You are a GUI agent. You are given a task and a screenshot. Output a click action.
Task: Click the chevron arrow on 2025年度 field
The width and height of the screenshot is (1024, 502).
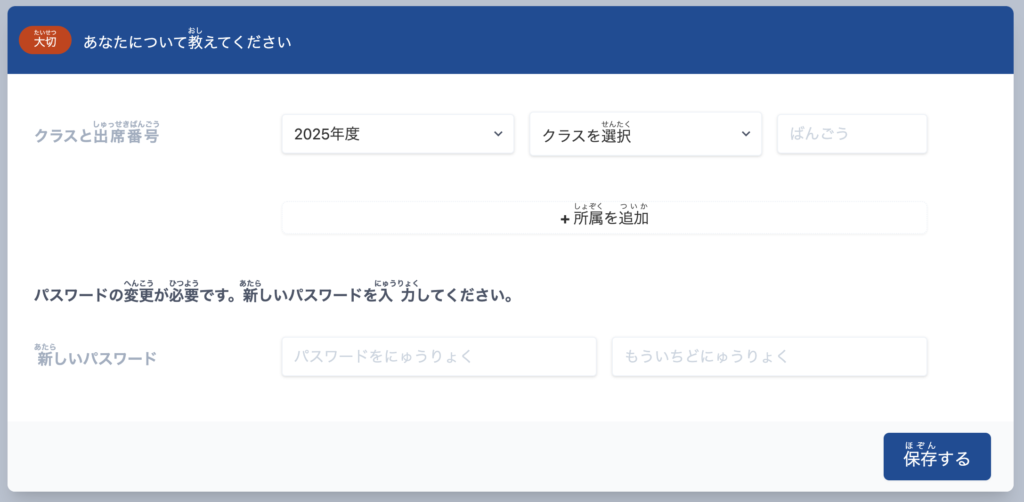click(x=498, y=134)
